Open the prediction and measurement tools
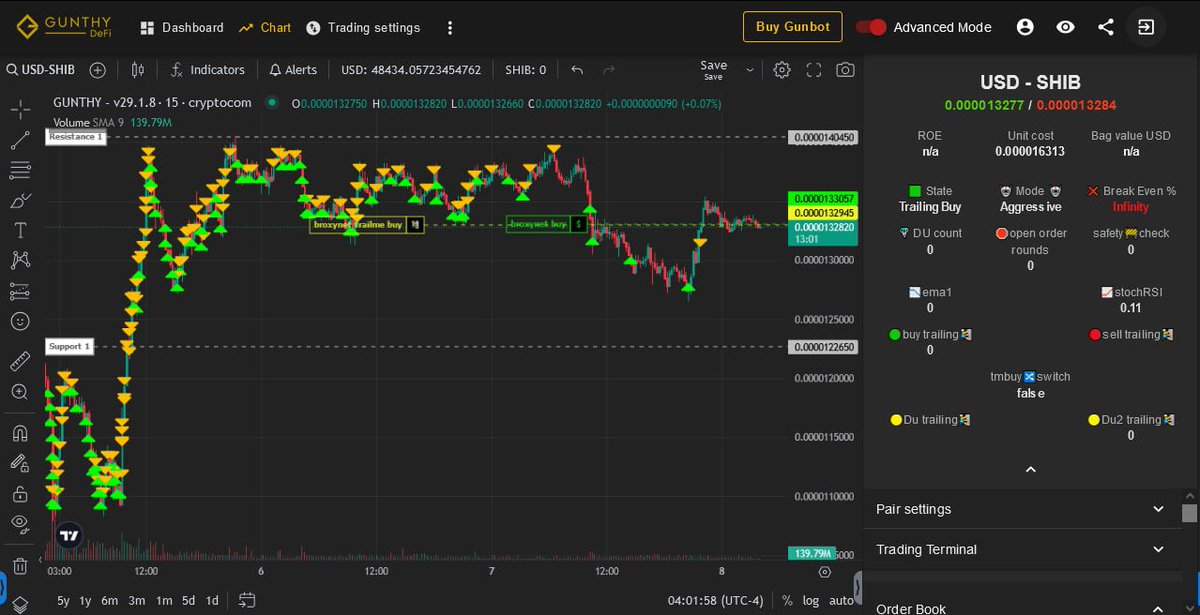Viewport: 1200px width, 615px height. coord(19,291)
